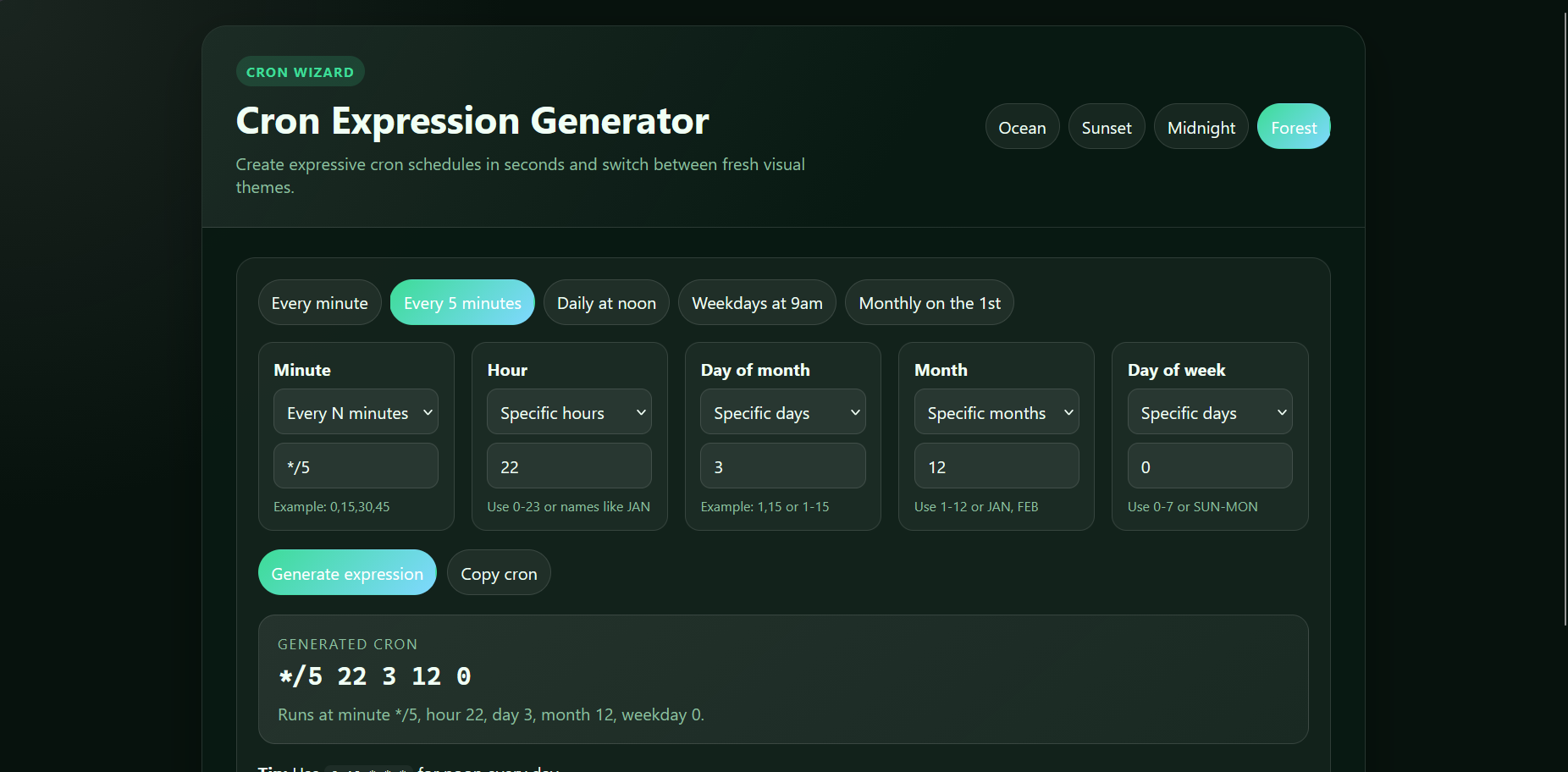The width and height of the screenshot is (1568, 772).
Task: Switch to the Sunset theme
Action: [x=1107, y=127]
